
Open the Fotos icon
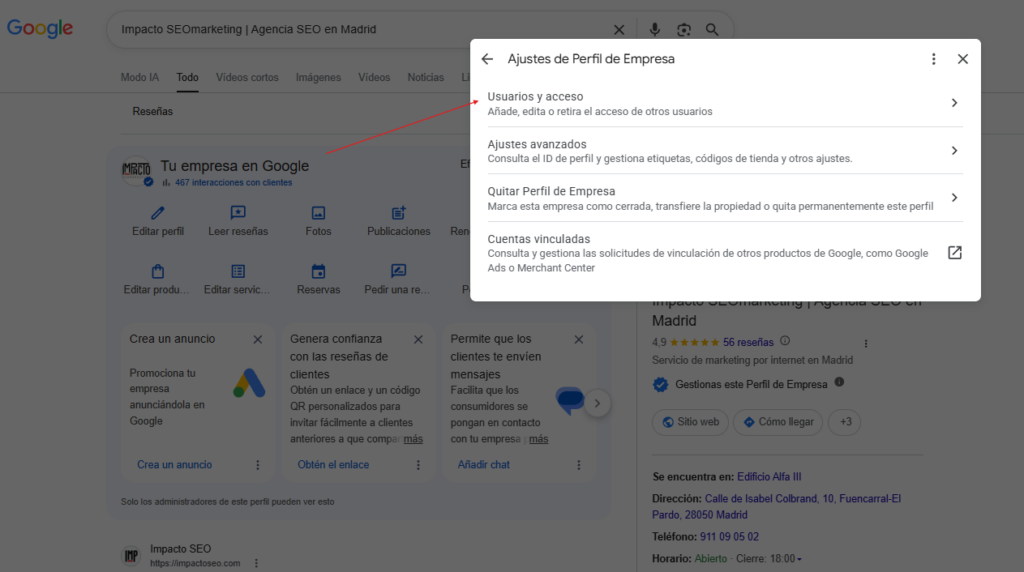(318, 213)
